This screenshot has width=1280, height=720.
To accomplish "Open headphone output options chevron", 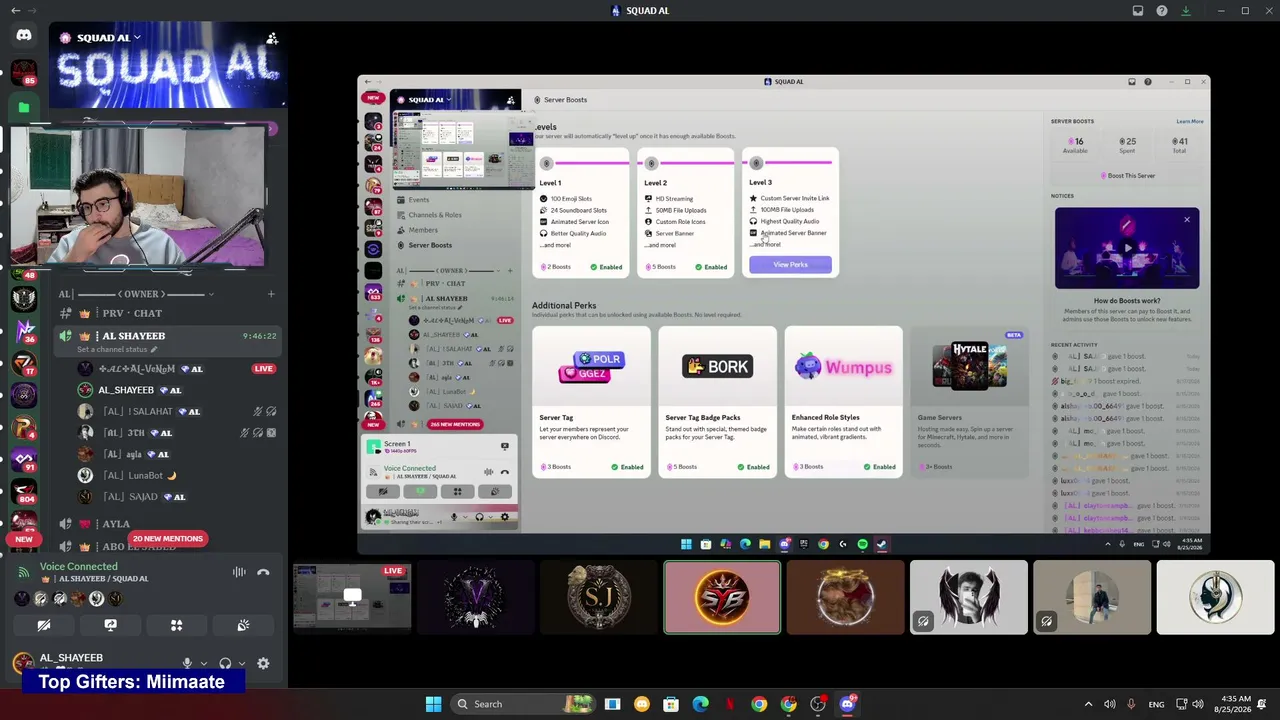I will click(x=241, y=663).
